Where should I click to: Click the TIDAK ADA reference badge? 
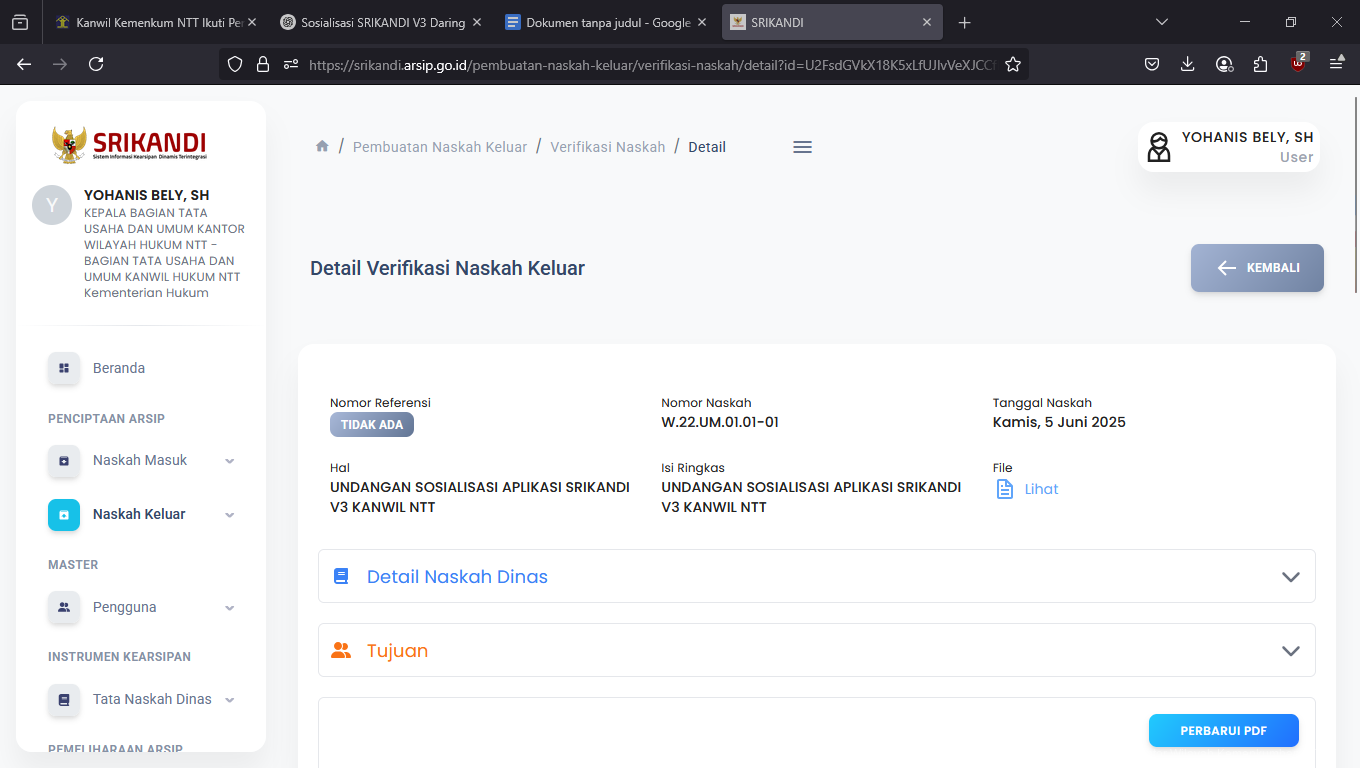point(372,425)
